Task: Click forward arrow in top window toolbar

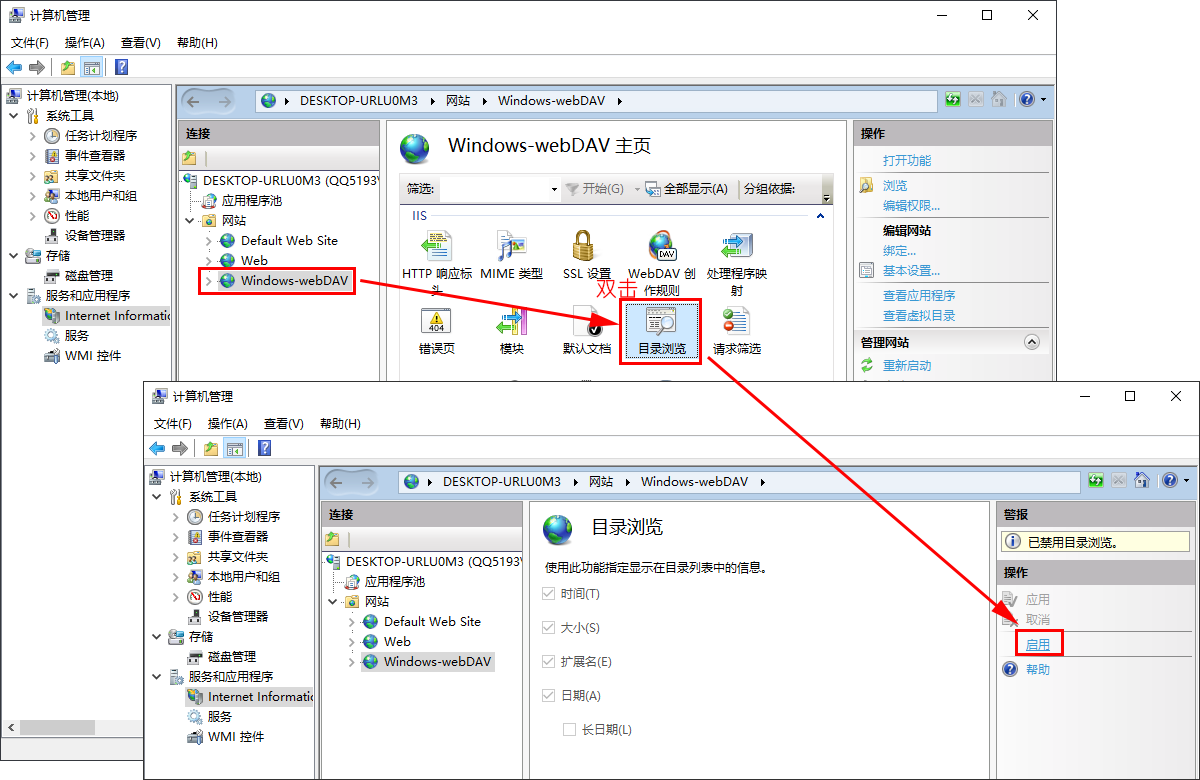Action: coord(37,67)
